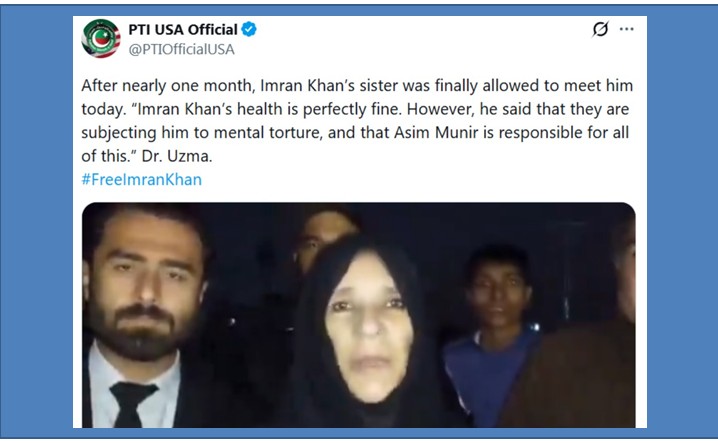Image resolution: width=718 pixels, height=443 pixels.
Task: Open the PTI USA Official profile avatar
Action: (x=101, y=38)
